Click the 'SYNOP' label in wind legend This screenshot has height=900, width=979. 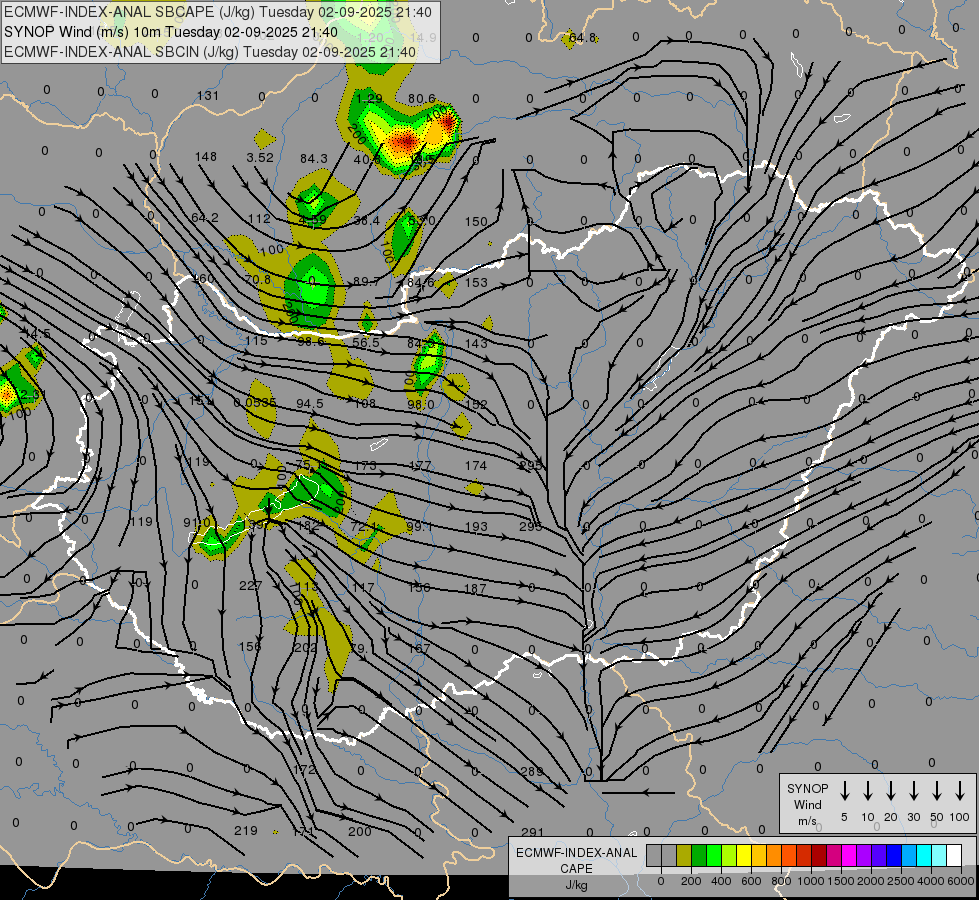(807, 789)
